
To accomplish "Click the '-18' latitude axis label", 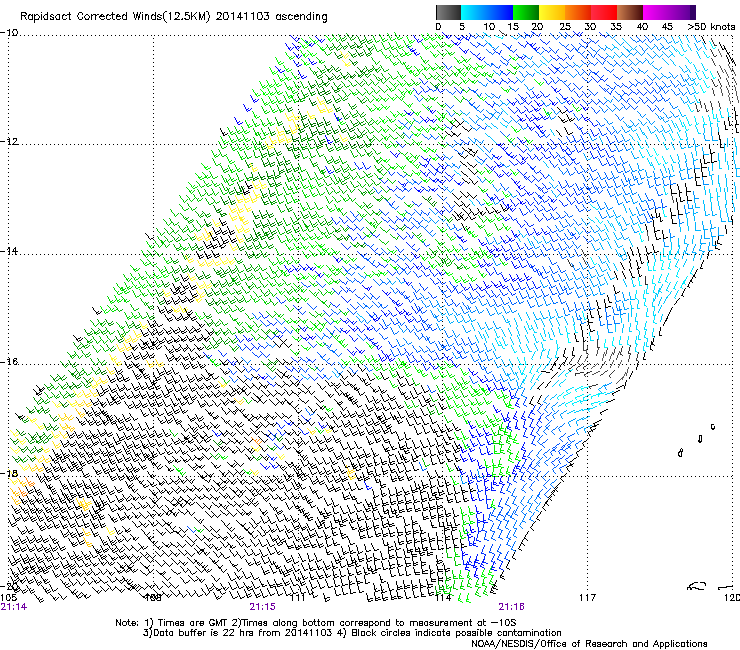I will pyautogui.click(x=9, y=473).
